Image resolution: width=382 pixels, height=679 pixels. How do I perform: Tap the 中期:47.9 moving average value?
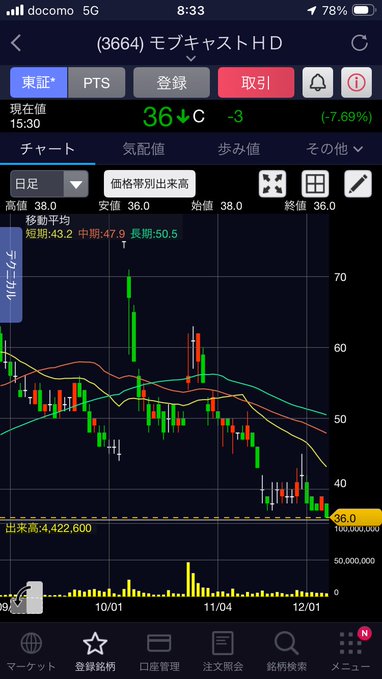[102, 234]
